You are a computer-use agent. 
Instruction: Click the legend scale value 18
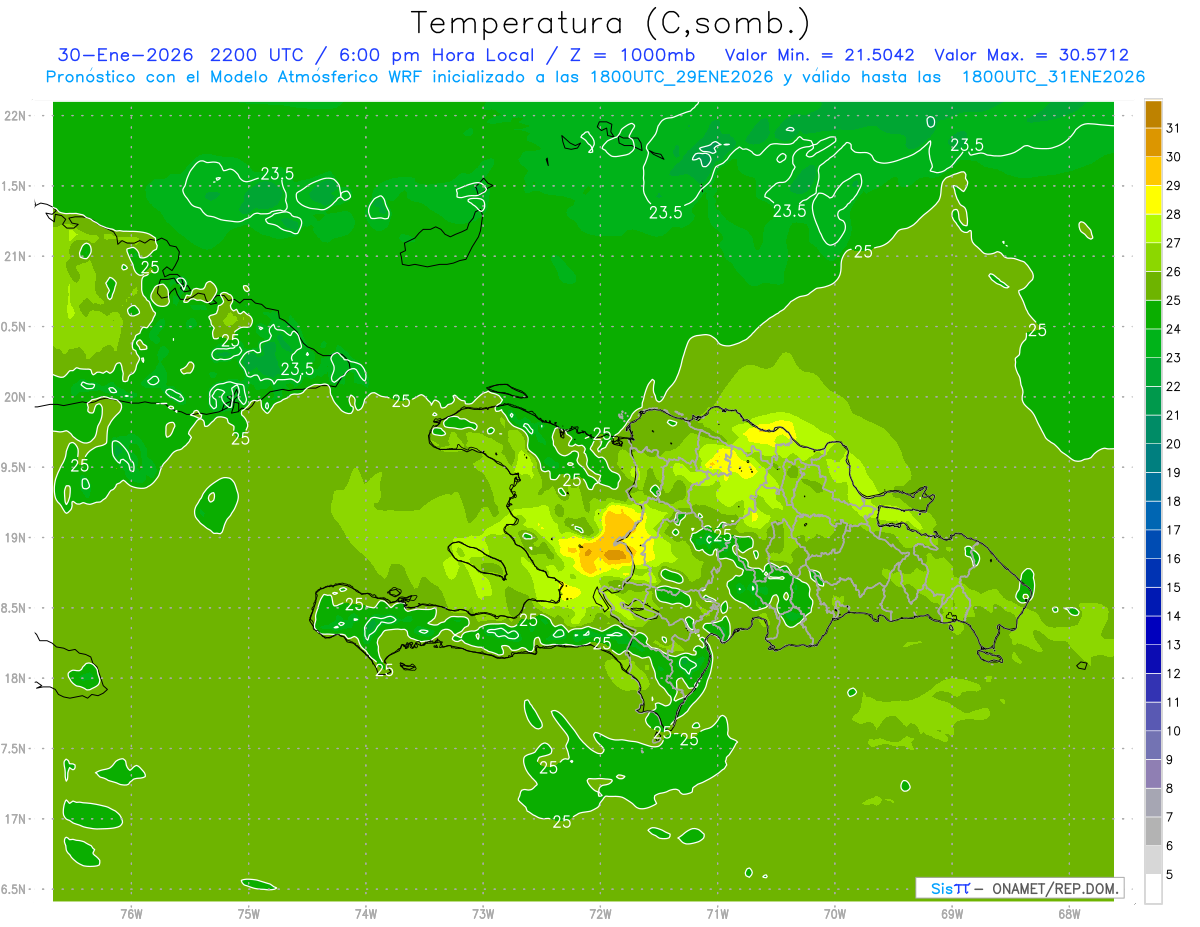[1174, 501]
